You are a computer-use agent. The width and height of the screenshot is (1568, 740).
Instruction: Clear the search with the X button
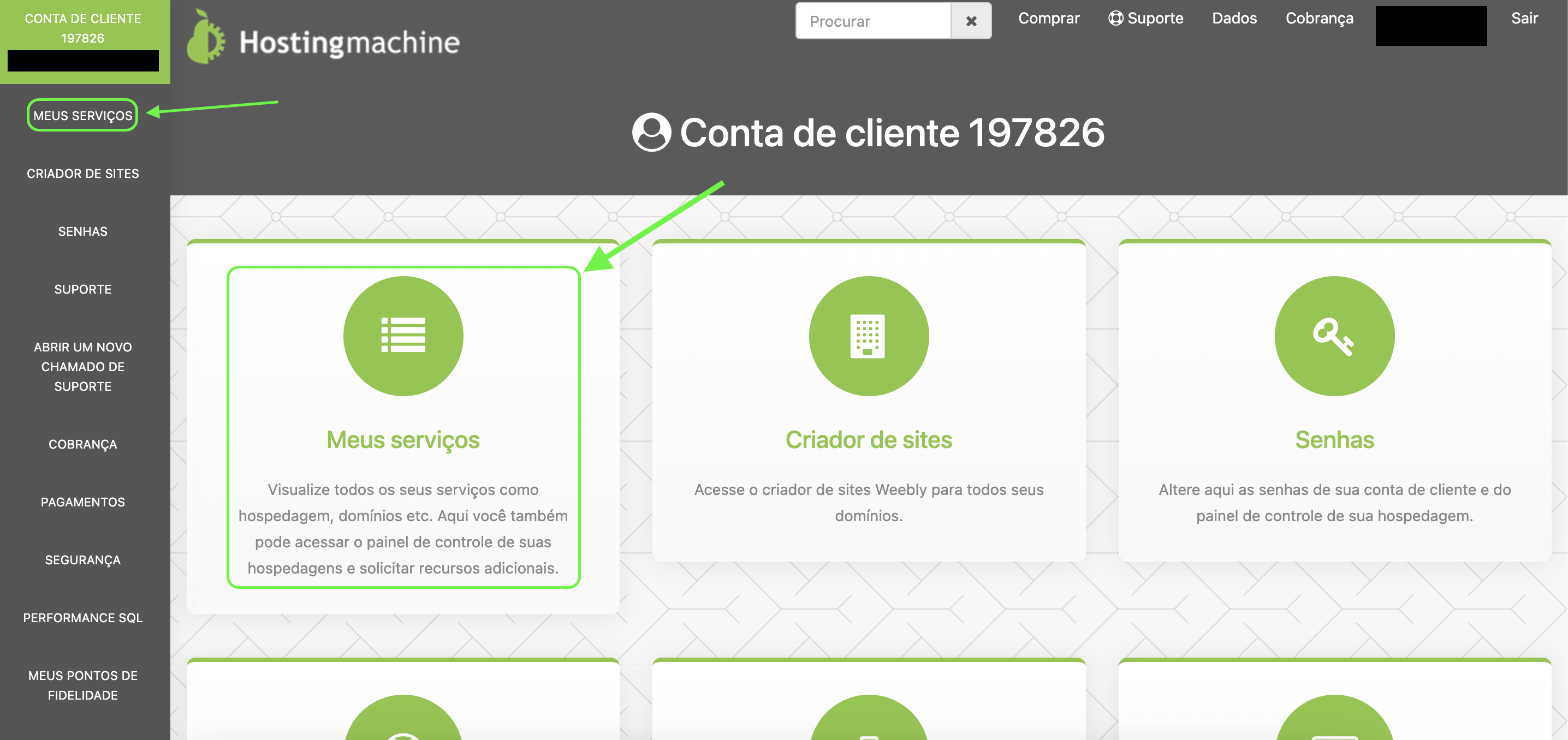[971, 21]
